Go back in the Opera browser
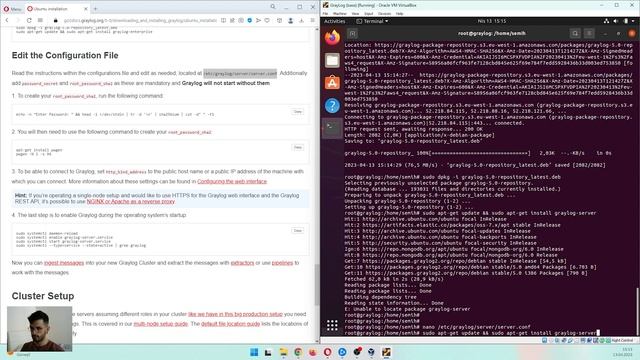The height and width of the screenshot is (360, 640). [x=7, y=20]
